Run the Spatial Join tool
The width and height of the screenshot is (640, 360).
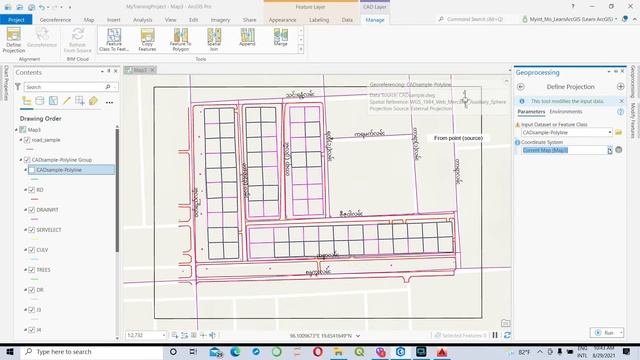(x=214, y=40)
